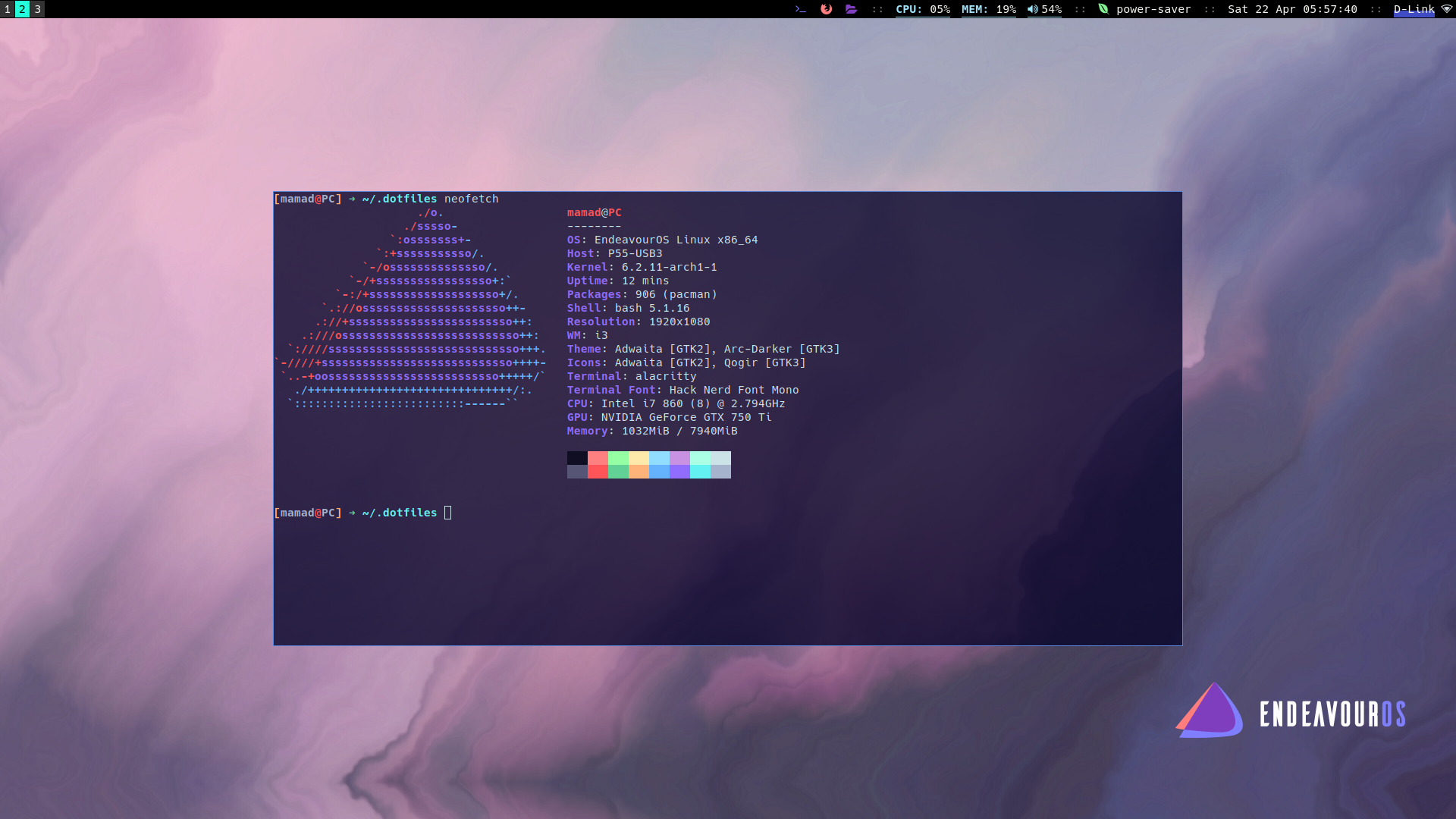Click the Theme: Adwaita, Arc-Darker line
Image resolution: width=1456 pixels, height=819 pixels.
point(704,349)
